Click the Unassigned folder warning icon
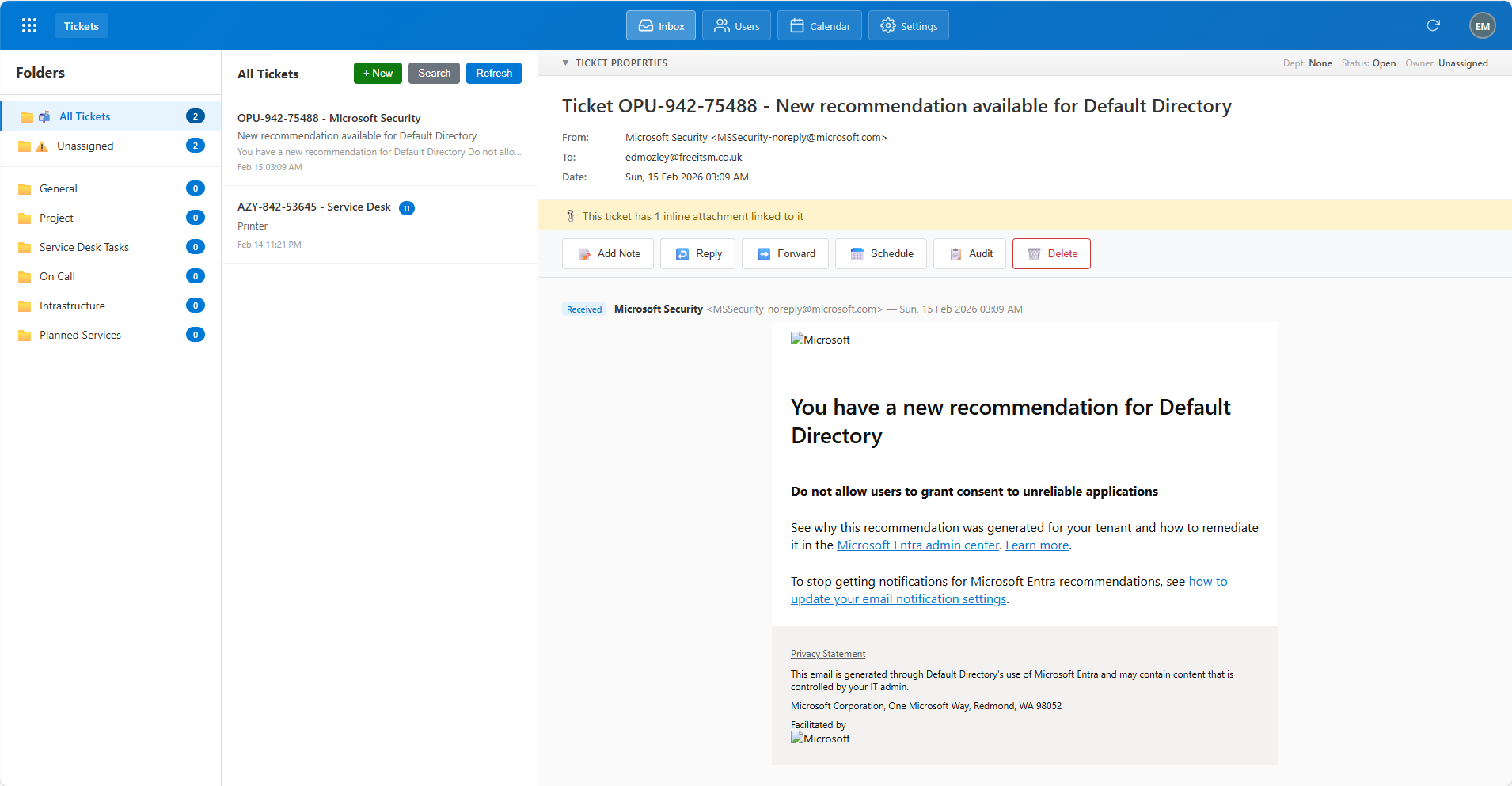 [x=42, y=146]
